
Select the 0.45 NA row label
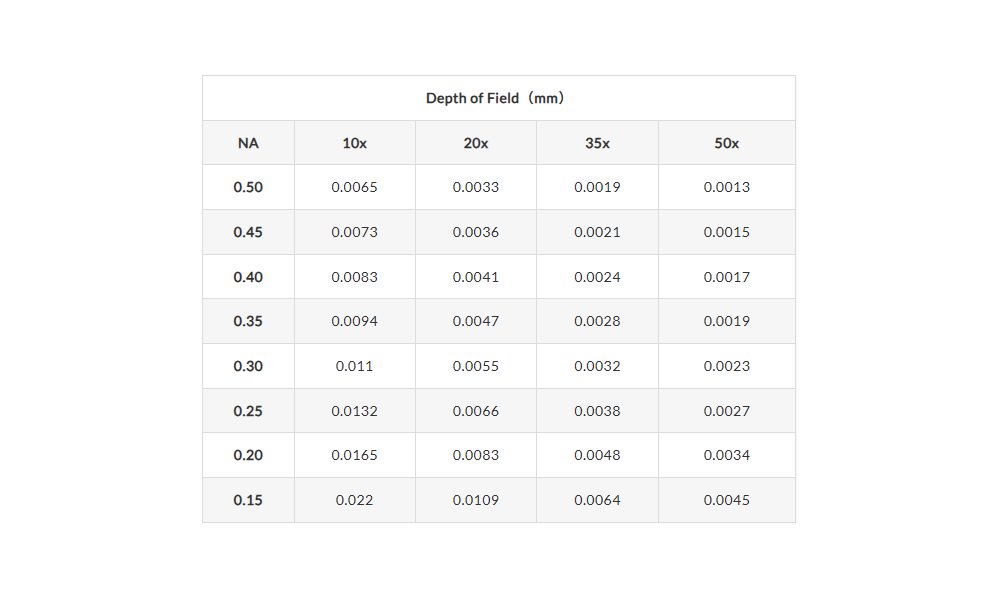248,232
